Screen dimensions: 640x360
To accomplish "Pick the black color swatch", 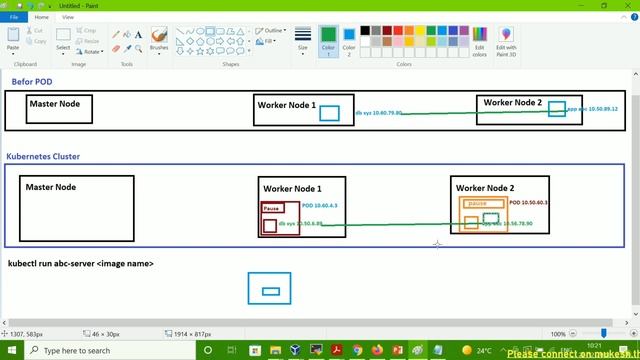I will [x=365, y=30].
